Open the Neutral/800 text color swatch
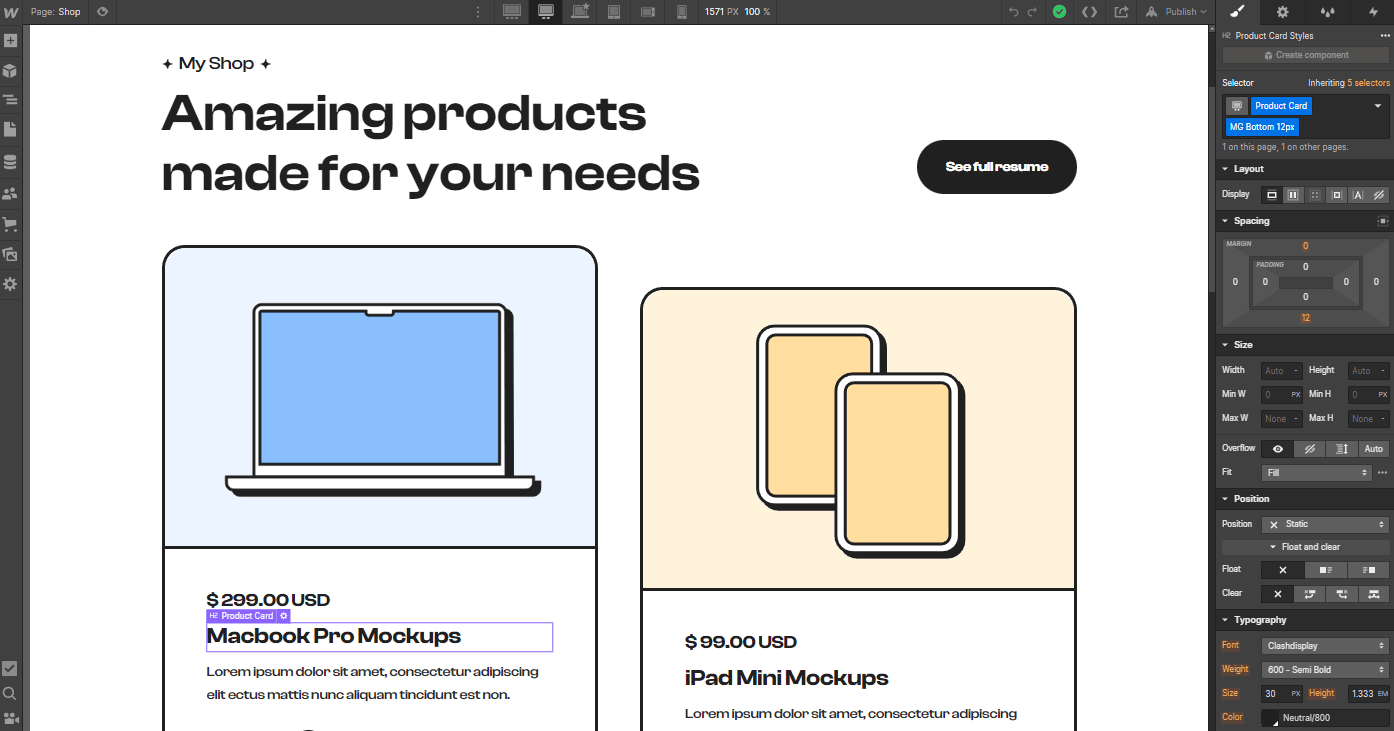1394x731 pixels. click(x=1268, y=717)
